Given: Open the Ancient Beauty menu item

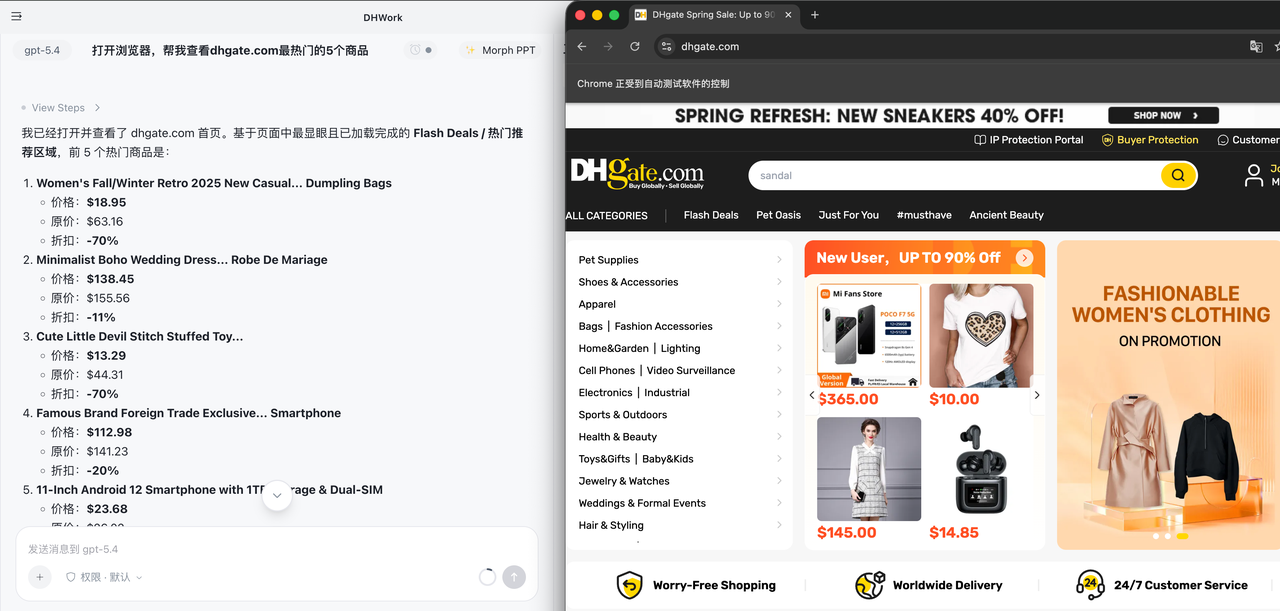Looking at the screenshot, I should click(x=1006, y=215).
